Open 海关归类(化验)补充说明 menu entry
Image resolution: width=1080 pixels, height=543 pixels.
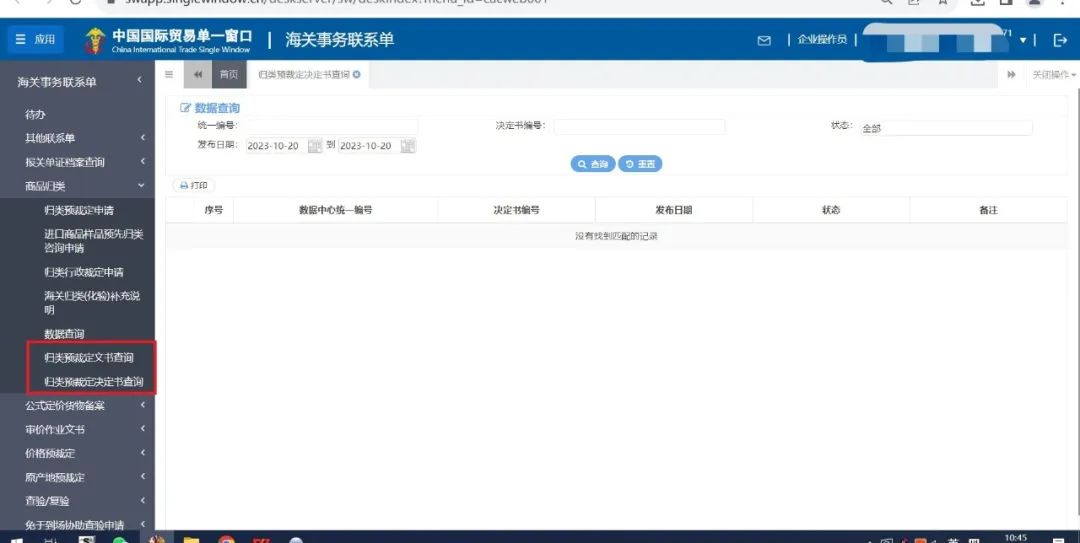tap(92, 303)
